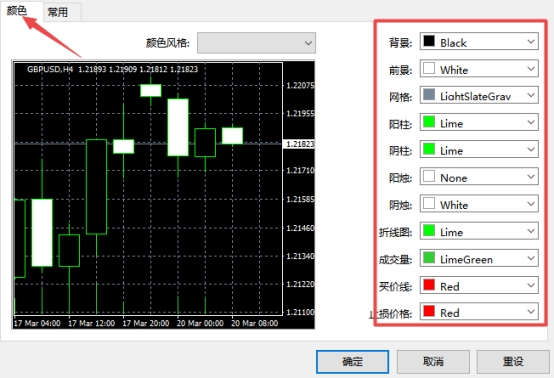Open the 背景 Black color dropdown
This screenshot has width=554, height=378.
click(479, 41)
